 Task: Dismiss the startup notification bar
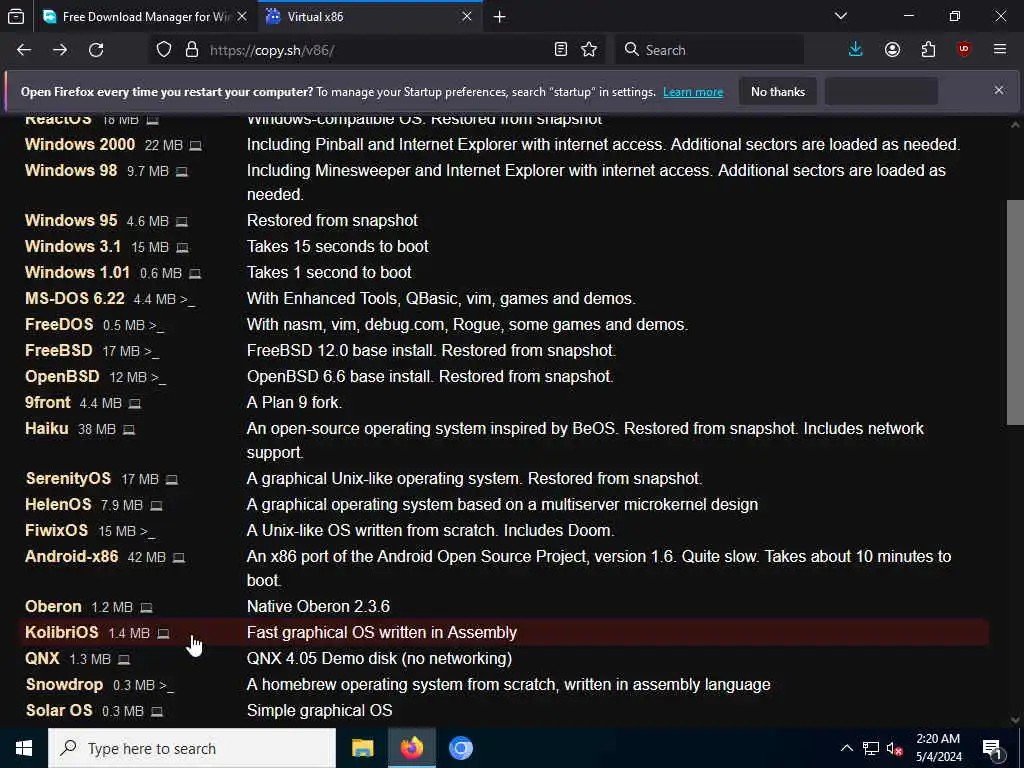point(999,90)
